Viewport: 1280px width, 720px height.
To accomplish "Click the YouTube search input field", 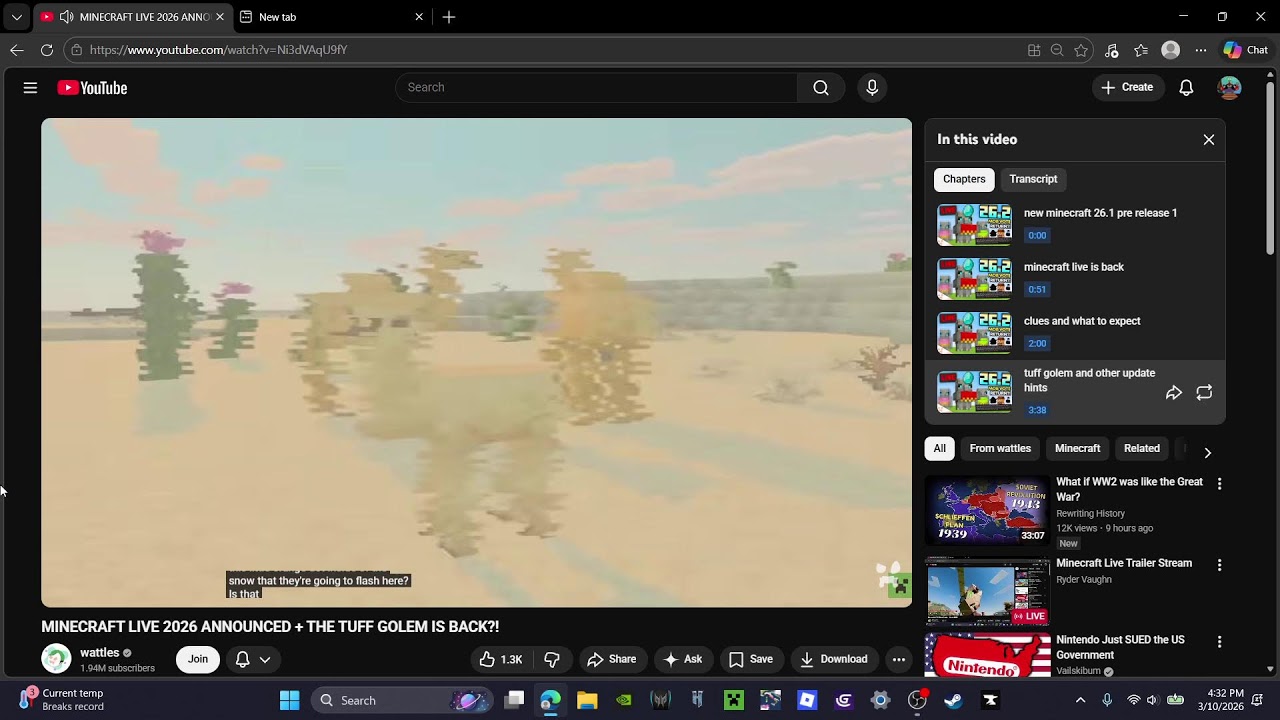I will click(x=596, y=88).
